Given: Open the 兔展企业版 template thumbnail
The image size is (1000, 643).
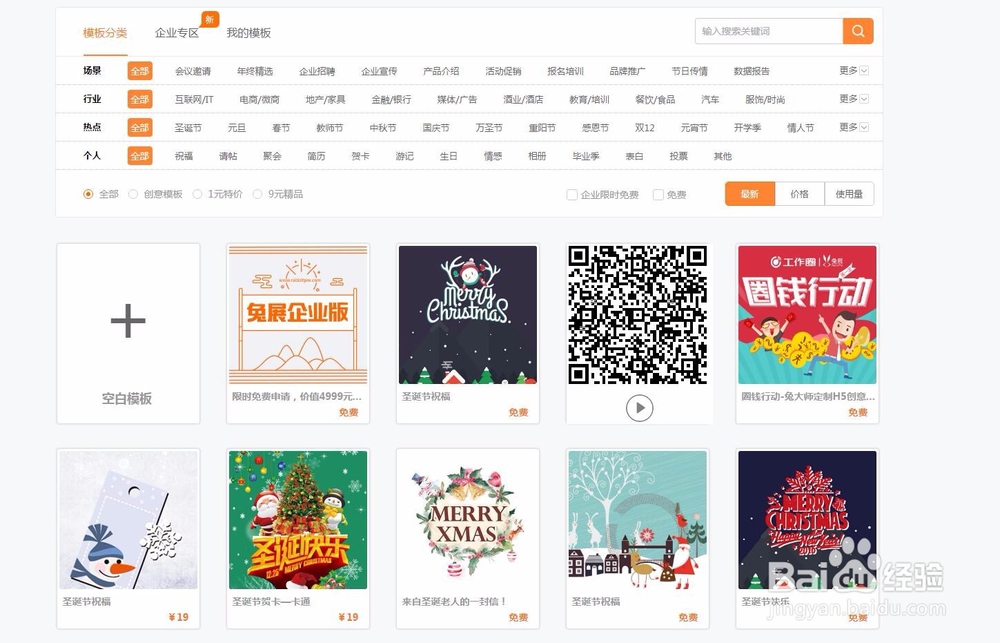Looking at the screenshot, I should (298, 314).
